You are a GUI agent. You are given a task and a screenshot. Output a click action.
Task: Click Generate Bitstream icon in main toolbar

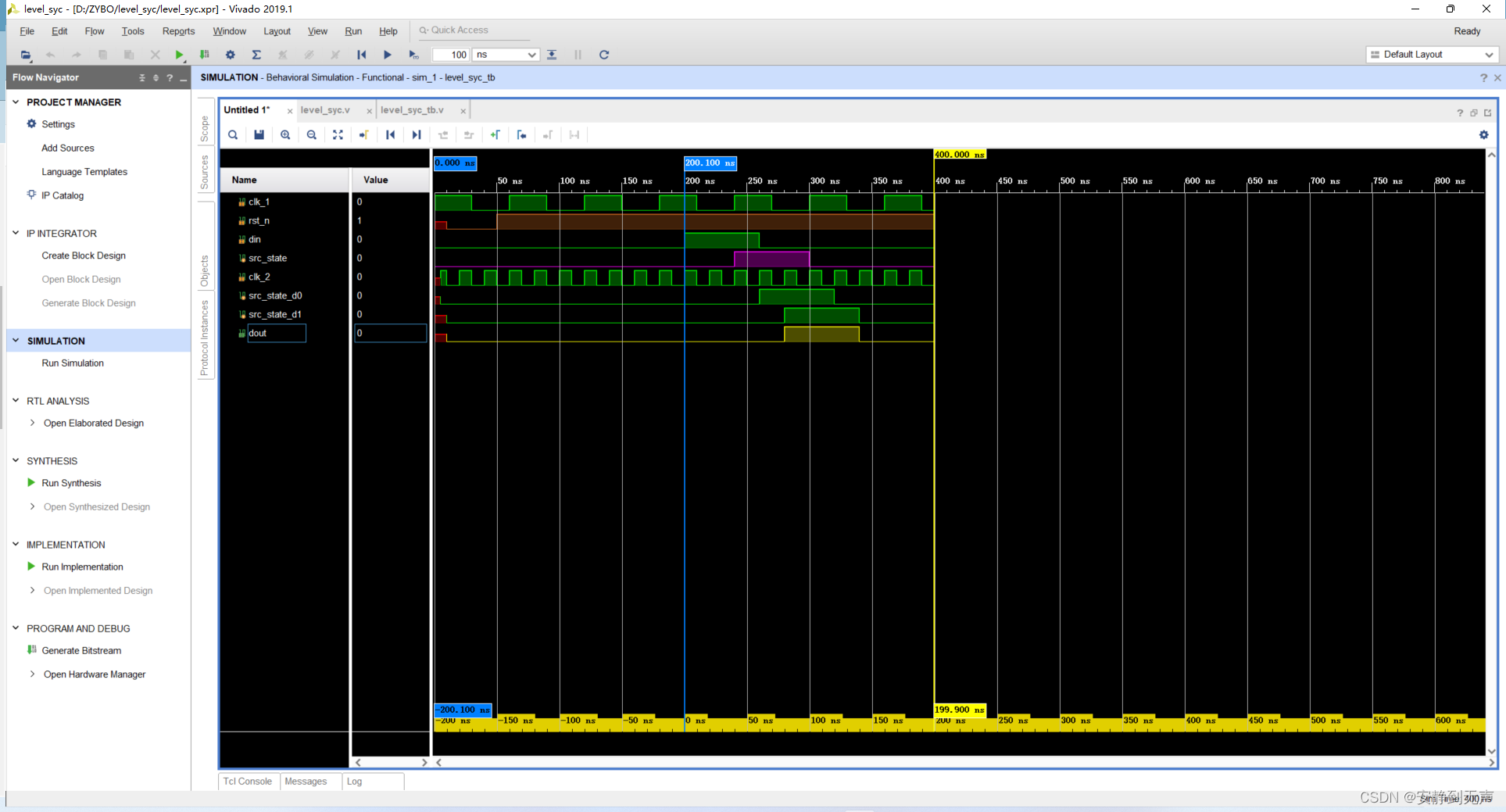tap(205, 55)
